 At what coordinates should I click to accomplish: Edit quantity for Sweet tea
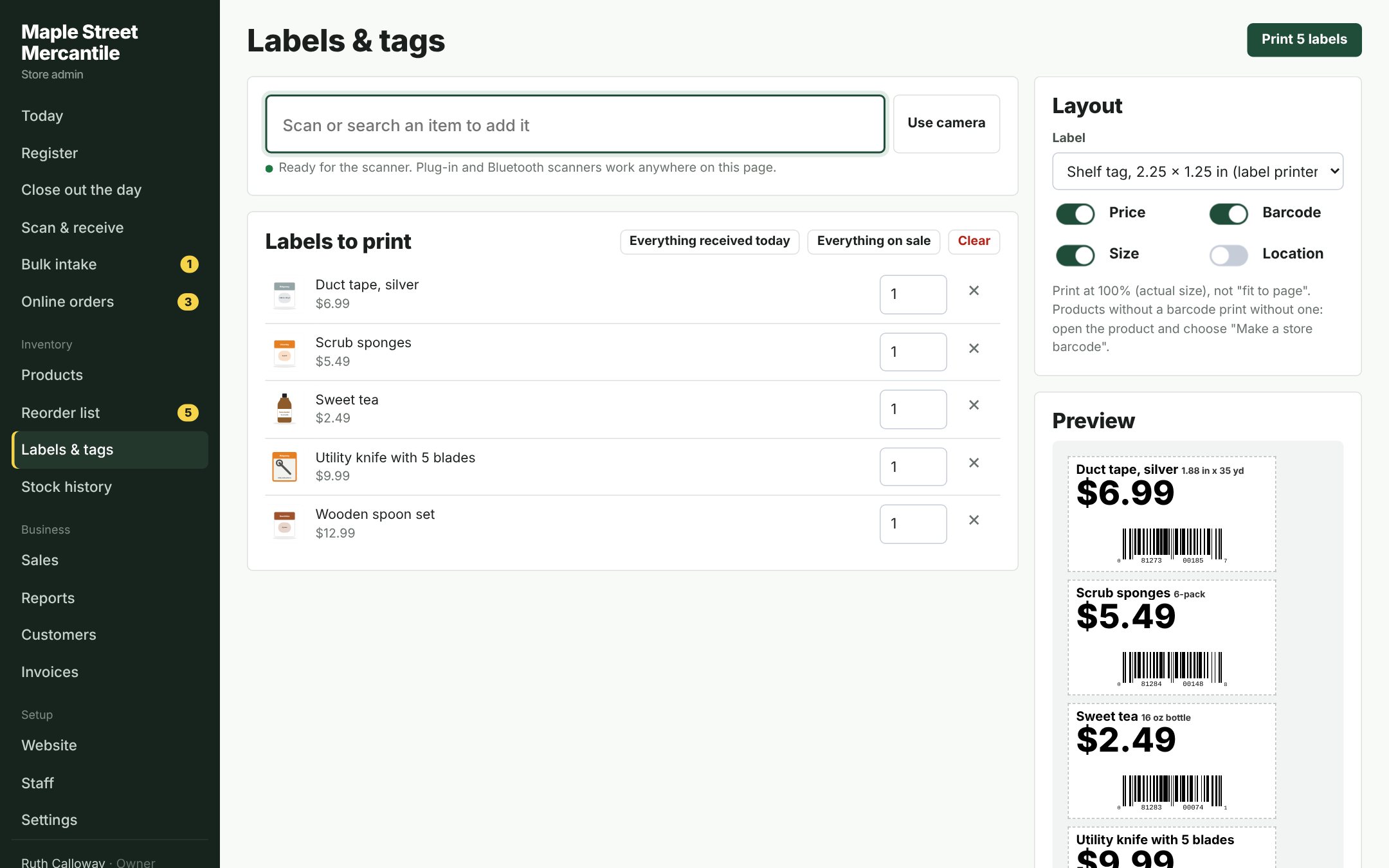click(913, 409)
